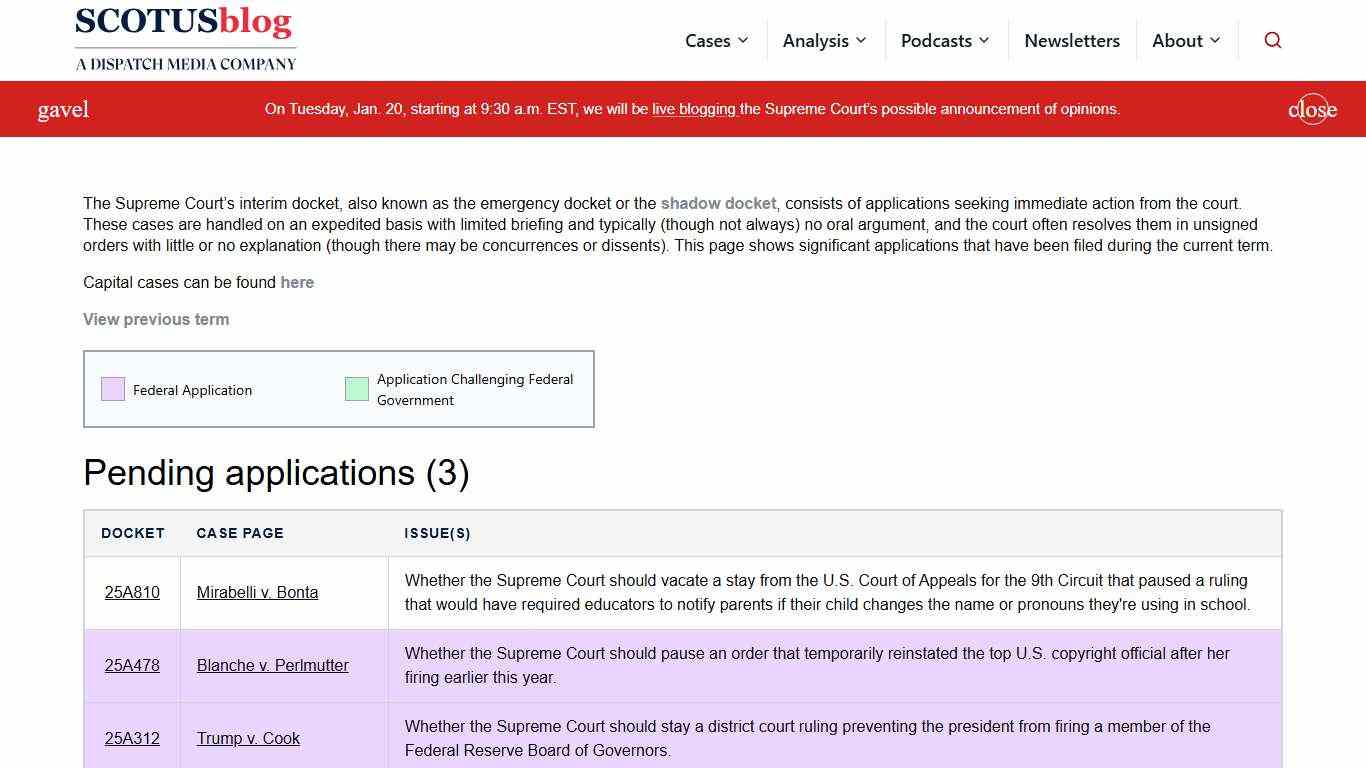
Task: Open docket 25A478
Action: coord(132,665)
